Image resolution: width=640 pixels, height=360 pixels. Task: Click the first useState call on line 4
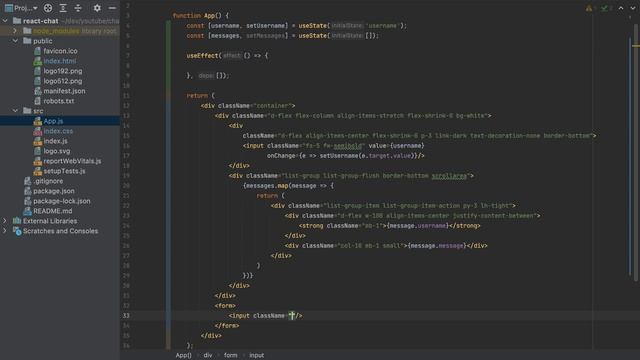313,26
